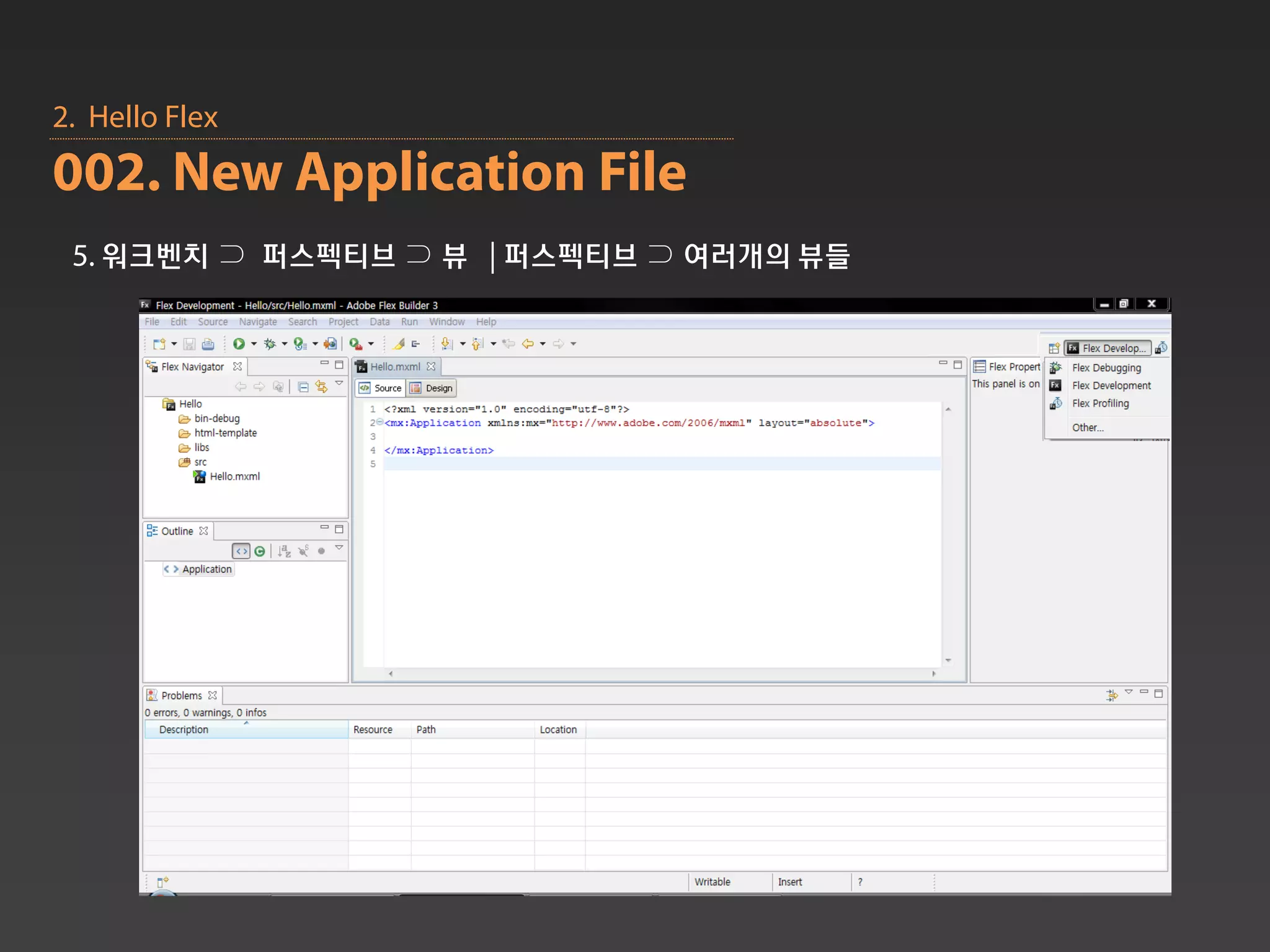
Task: Click the green Outline class-view icon
Action: click(260, 551)
